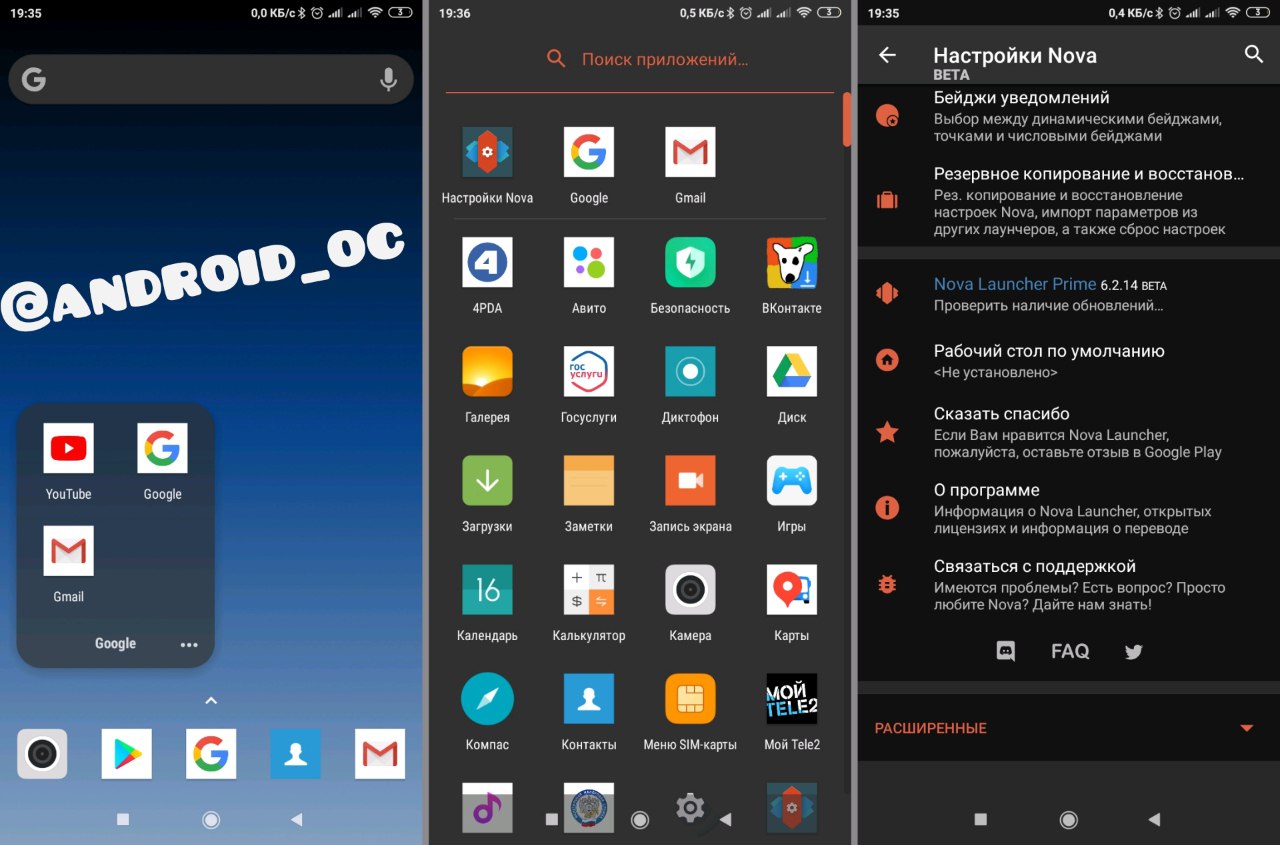Open Бейджи уведомлений settings
The image size is (1280, 845).
(x=1069, y=116)
